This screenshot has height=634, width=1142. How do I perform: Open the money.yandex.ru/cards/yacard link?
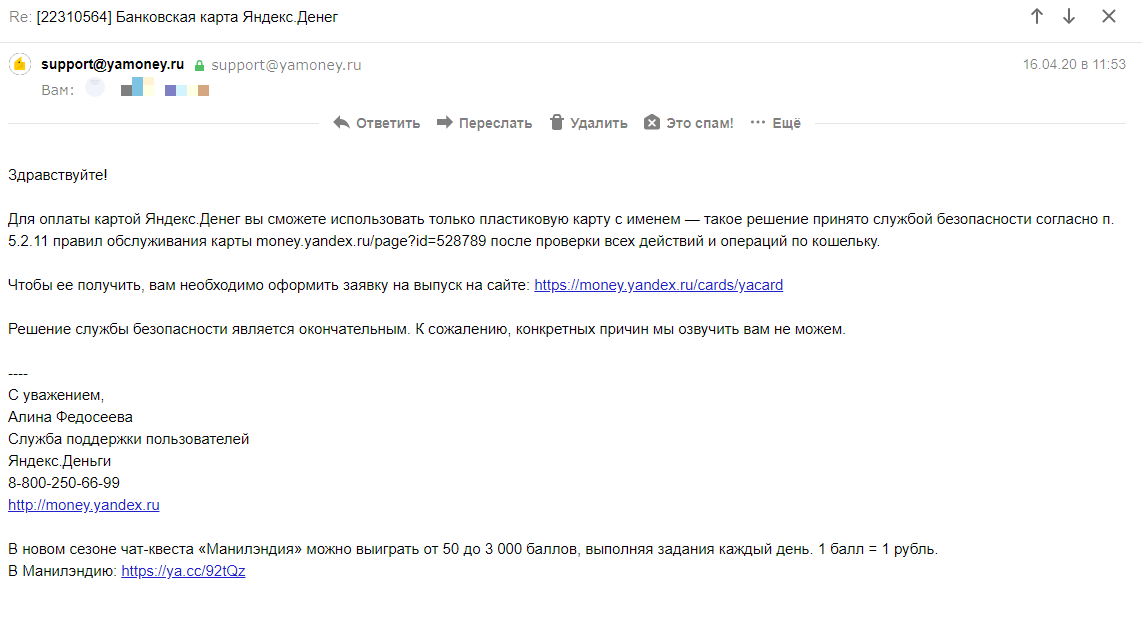[x=658, y=285]
